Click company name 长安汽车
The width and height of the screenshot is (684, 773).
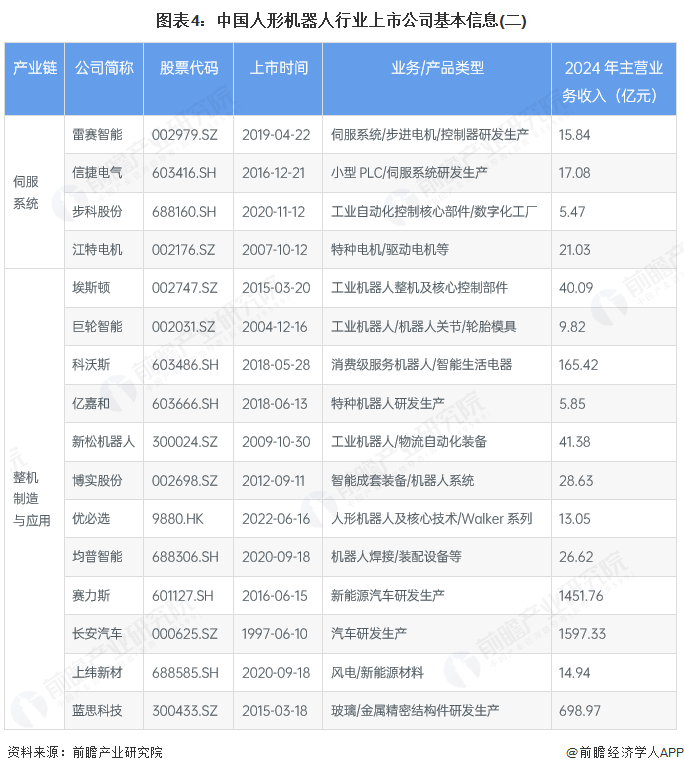(x=97, y=634)
